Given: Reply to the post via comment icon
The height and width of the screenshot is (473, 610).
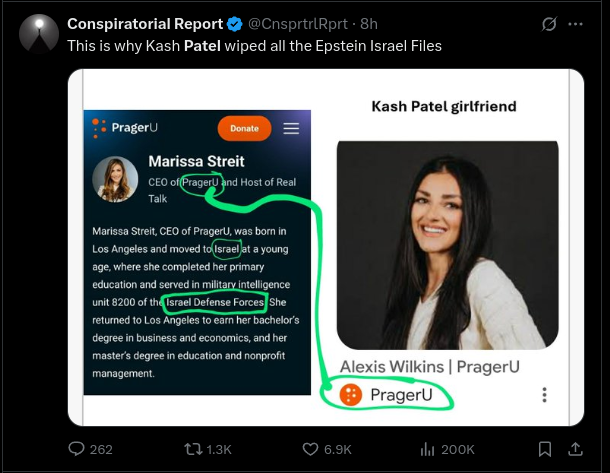Looking at the screenshot, I should (x=76, y=449).
